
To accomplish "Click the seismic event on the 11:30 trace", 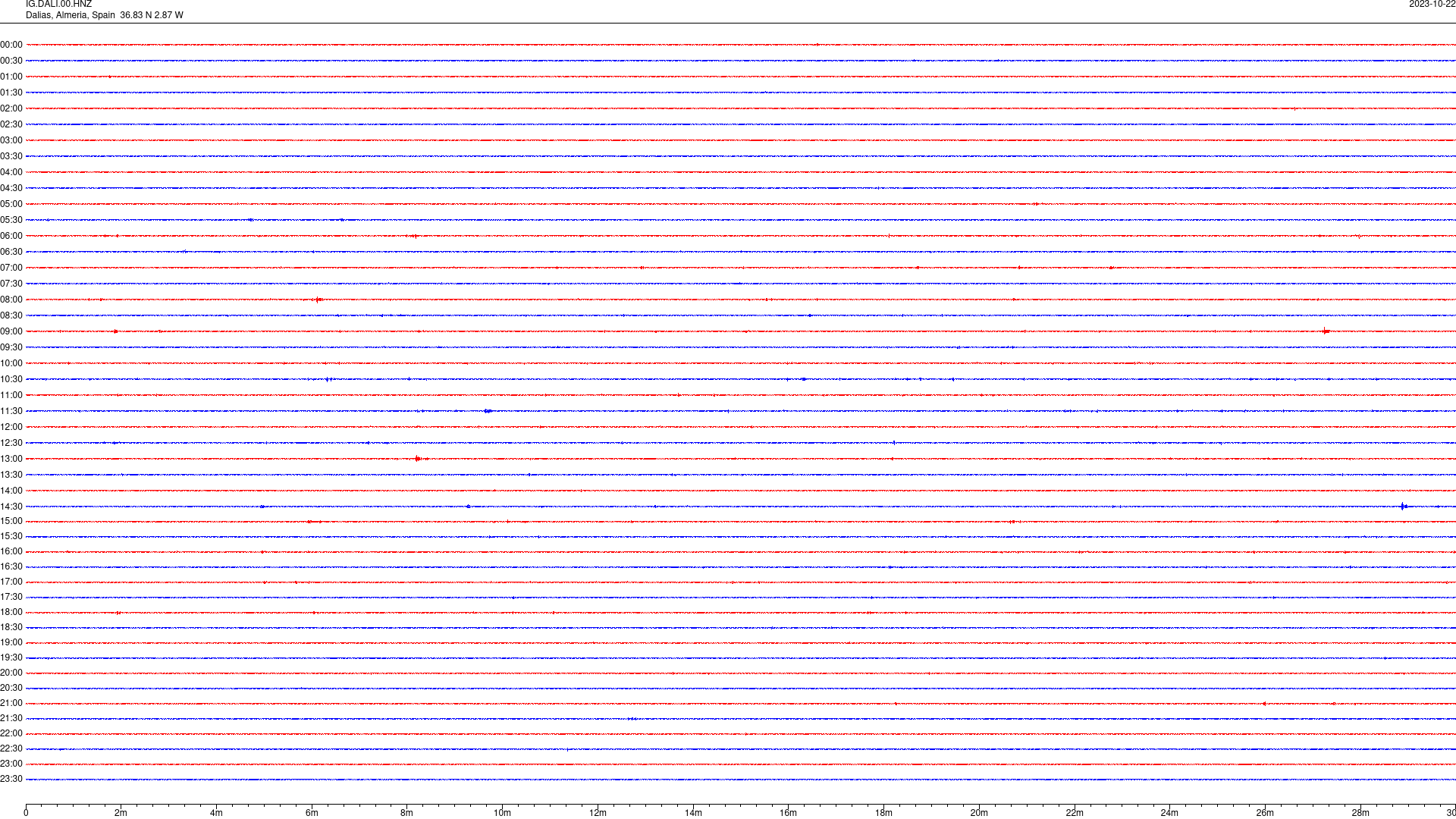I will (488, 411).
